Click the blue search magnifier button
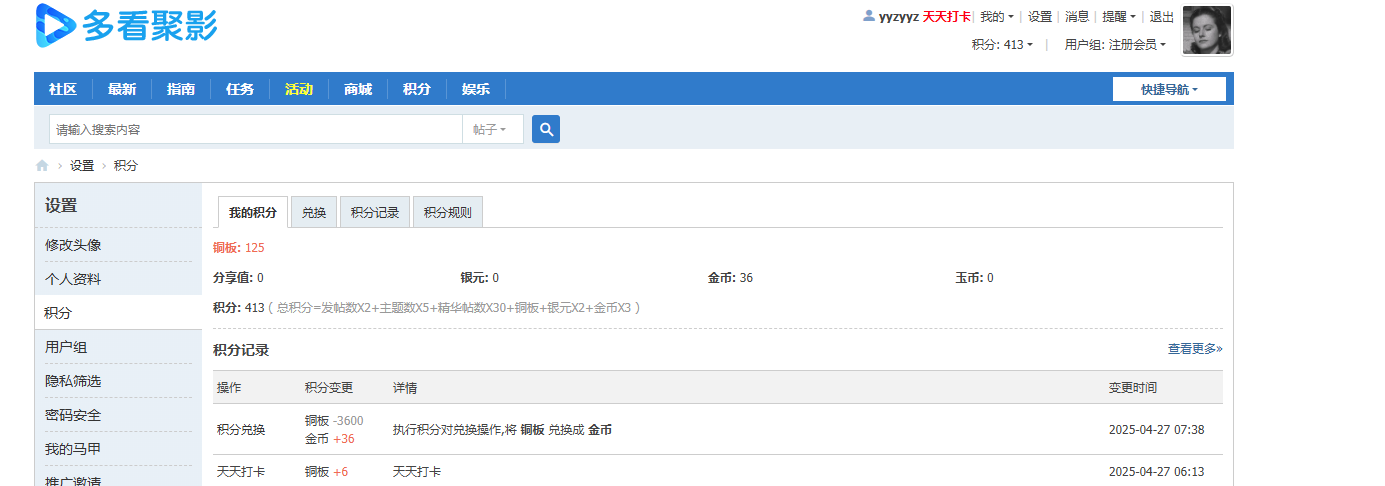Screen dimensions: 1385x486 (x=545, y=129)
